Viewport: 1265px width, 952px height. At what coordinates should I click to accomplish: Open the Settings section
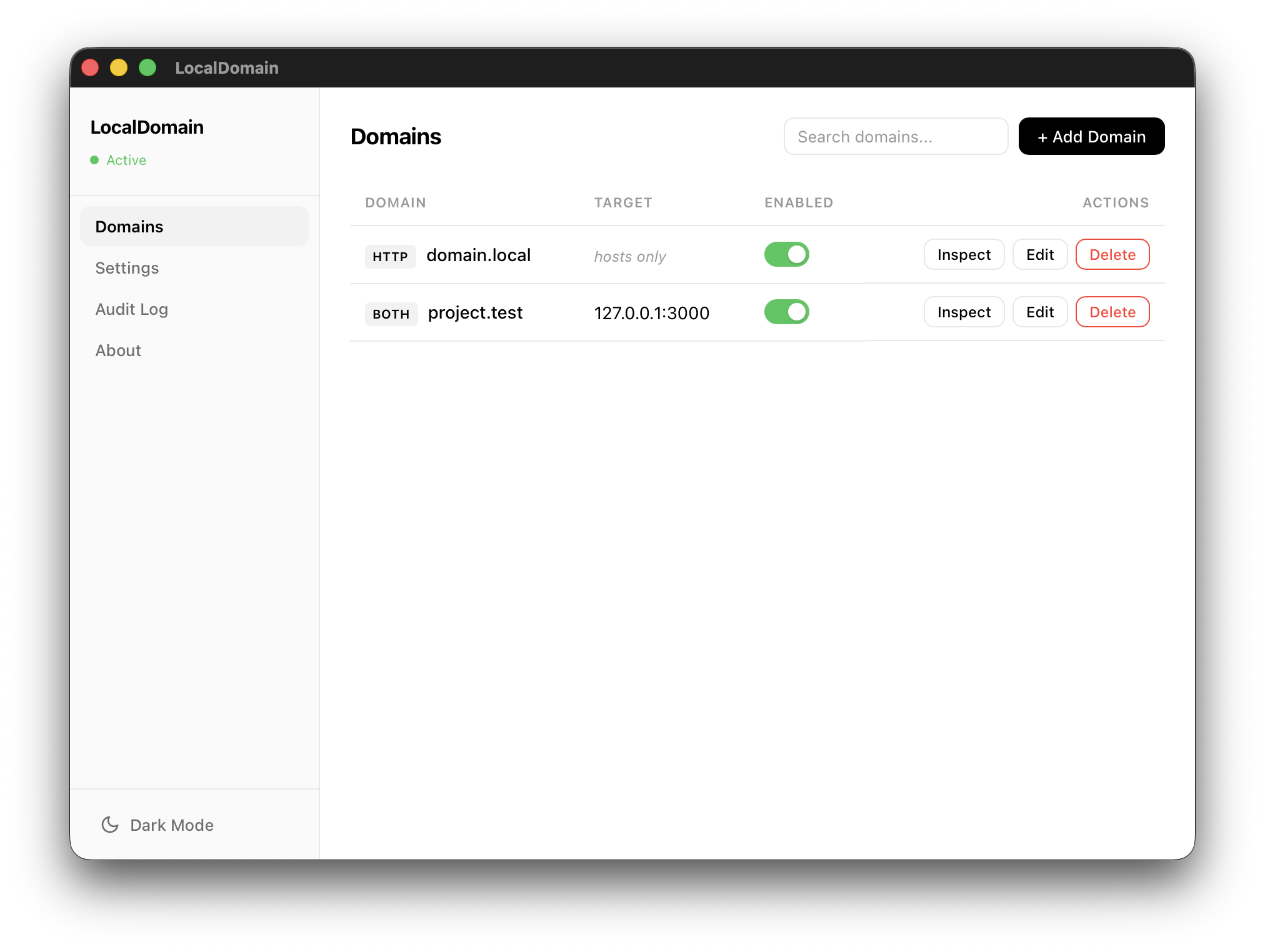coord(127,267)
